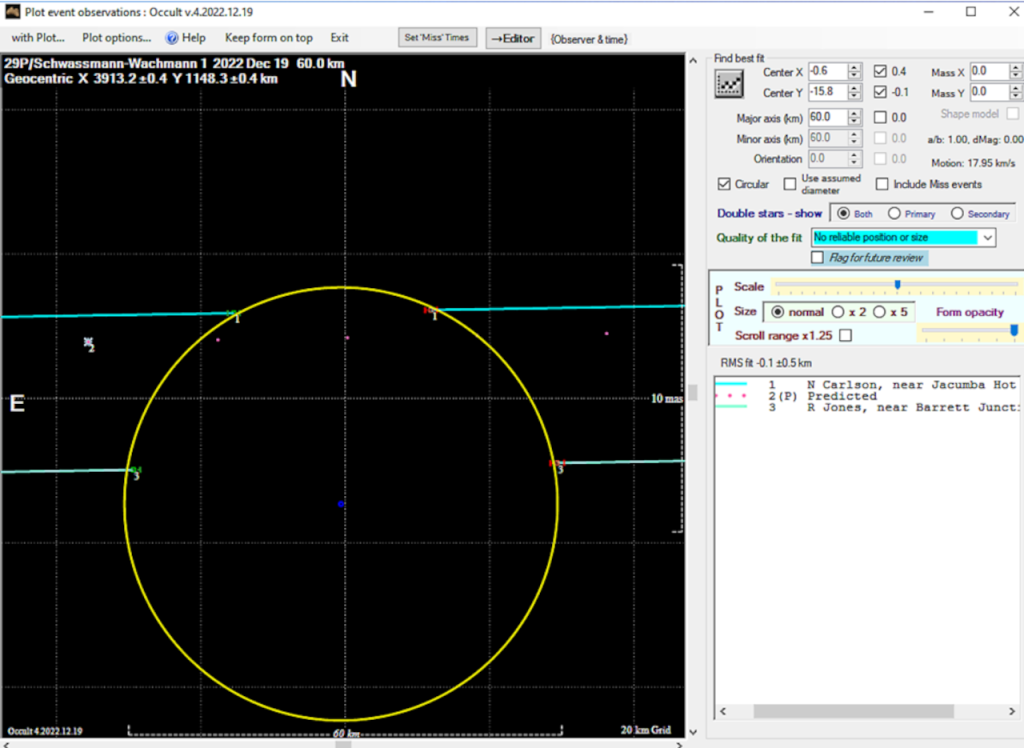The width and height of the screenshot is (1024, 748).
Task: Show only Primary double stars
Action: coord(894,213)
